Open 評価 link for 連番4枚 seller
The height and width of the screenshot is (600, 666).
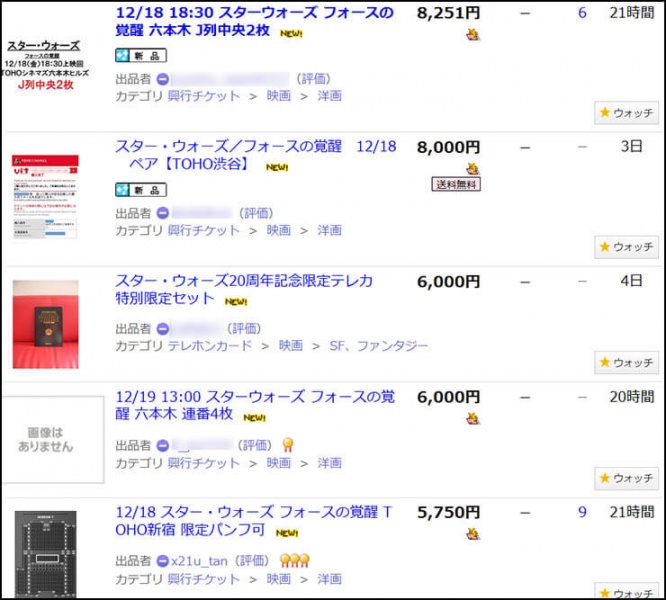coord(255,445)
